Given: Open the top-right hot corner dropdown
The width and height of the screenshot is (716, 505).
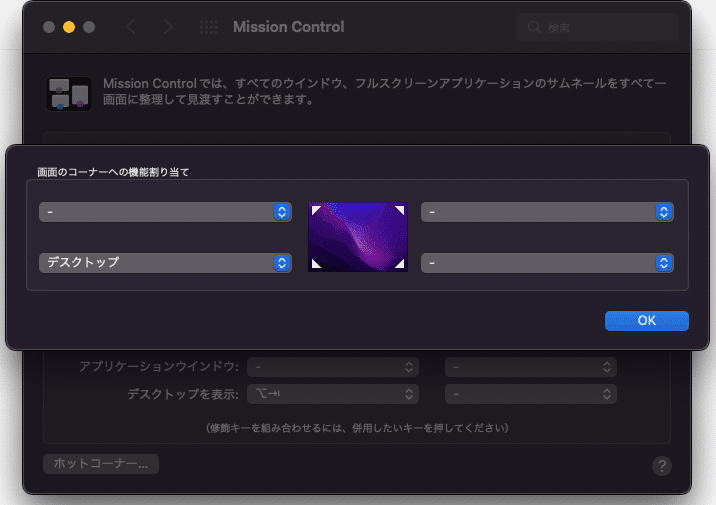Looking at the screenshot, I should coord(547,212).
